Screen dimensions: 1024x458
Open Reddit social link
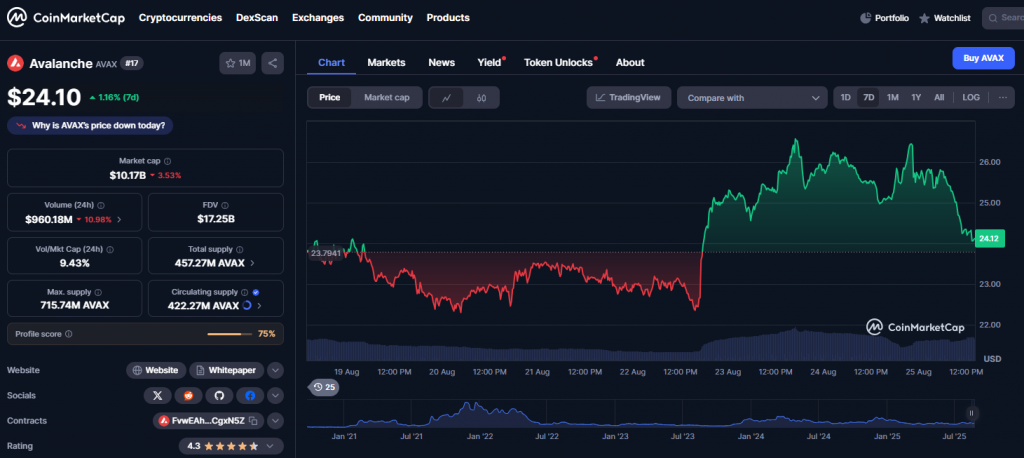tap(189, 395)
